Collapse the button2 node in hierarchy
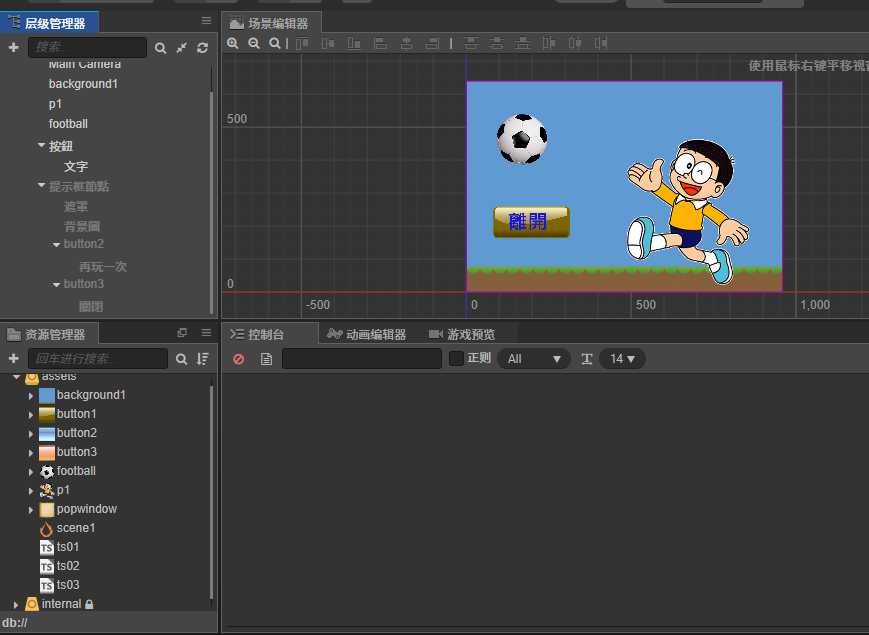This screenshot has height=635, width=869. pos(56,244)
